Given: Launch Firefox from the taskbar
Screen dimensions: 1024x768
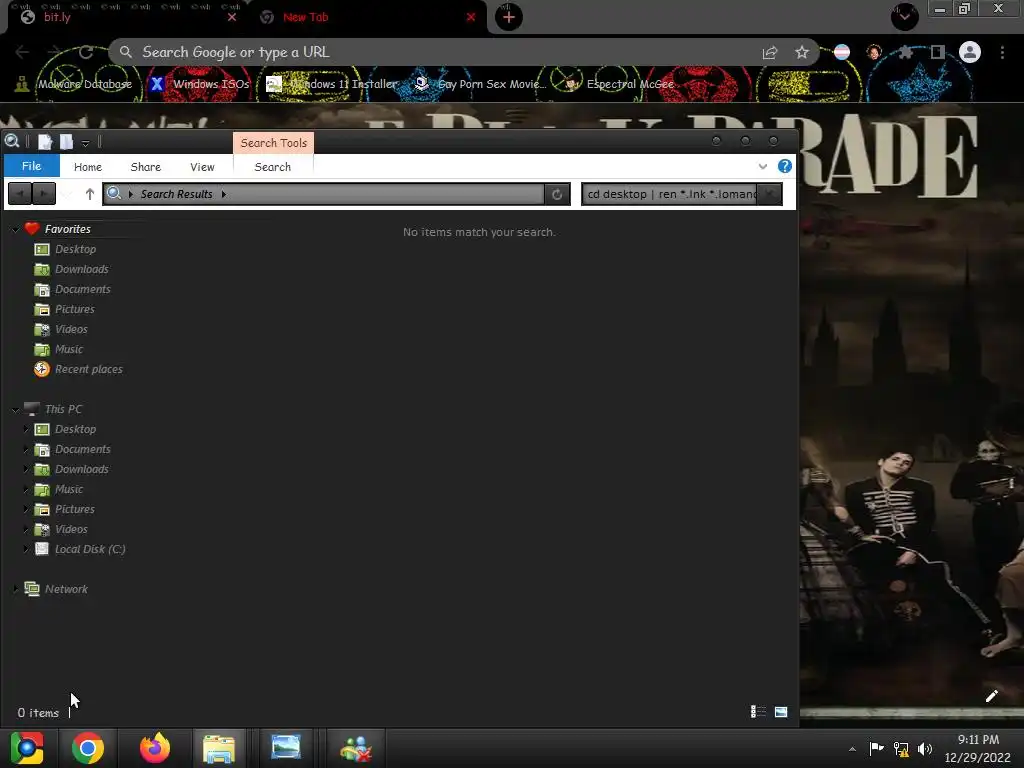Looking at the screenshot, I should click(155, 748).
